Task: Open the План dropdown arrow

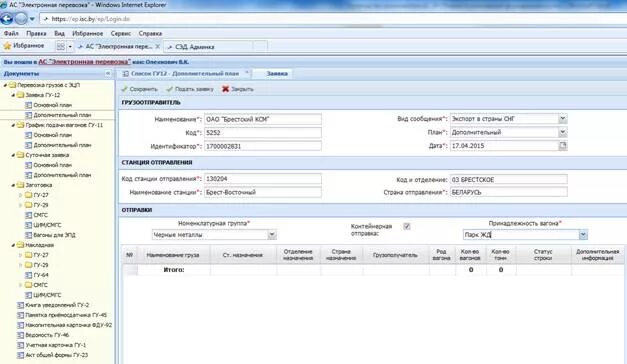Action: [x=563, y=132]
